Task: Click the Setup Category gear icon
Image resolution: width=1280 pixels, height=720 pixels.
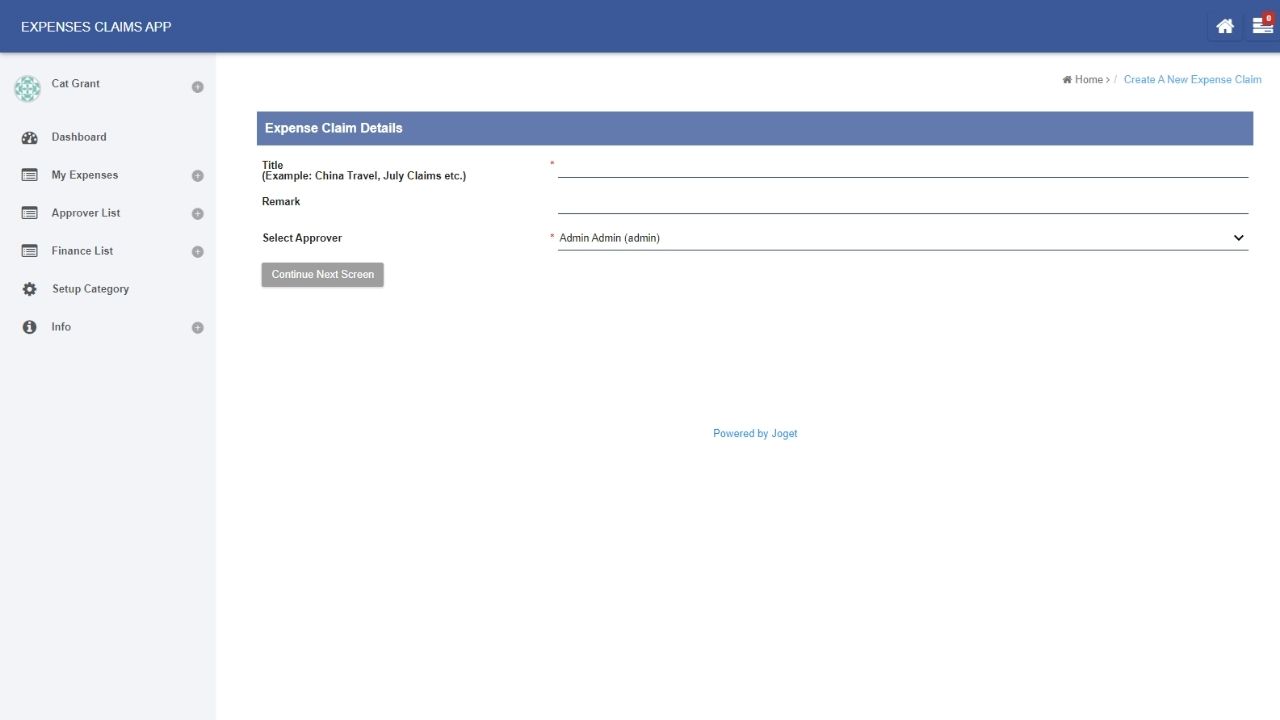Action: click(x=29, y=289)
